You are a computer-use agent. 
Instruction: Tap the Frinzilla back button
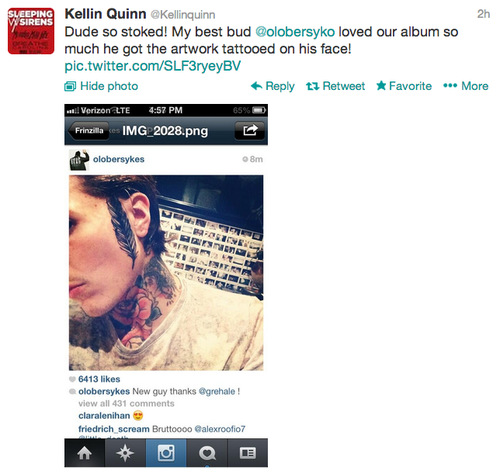tap(88, 130)
